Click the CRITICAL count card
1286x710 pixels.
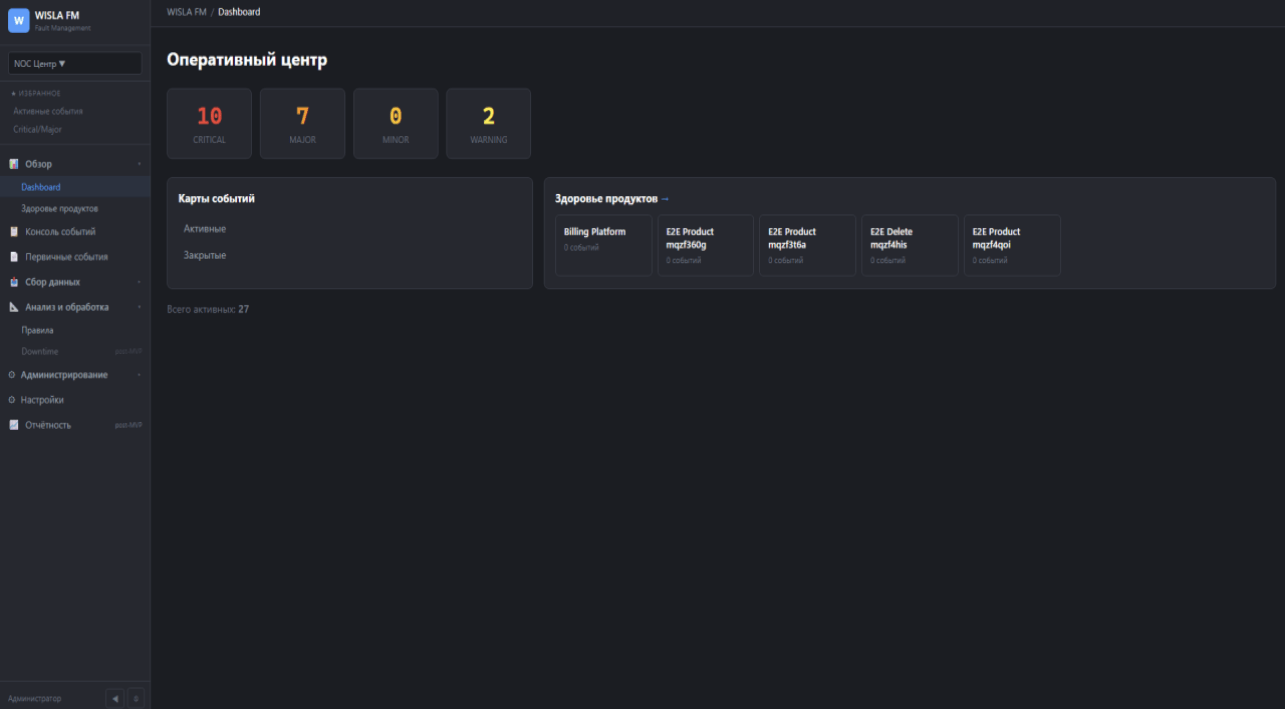[x=209, y=123]
